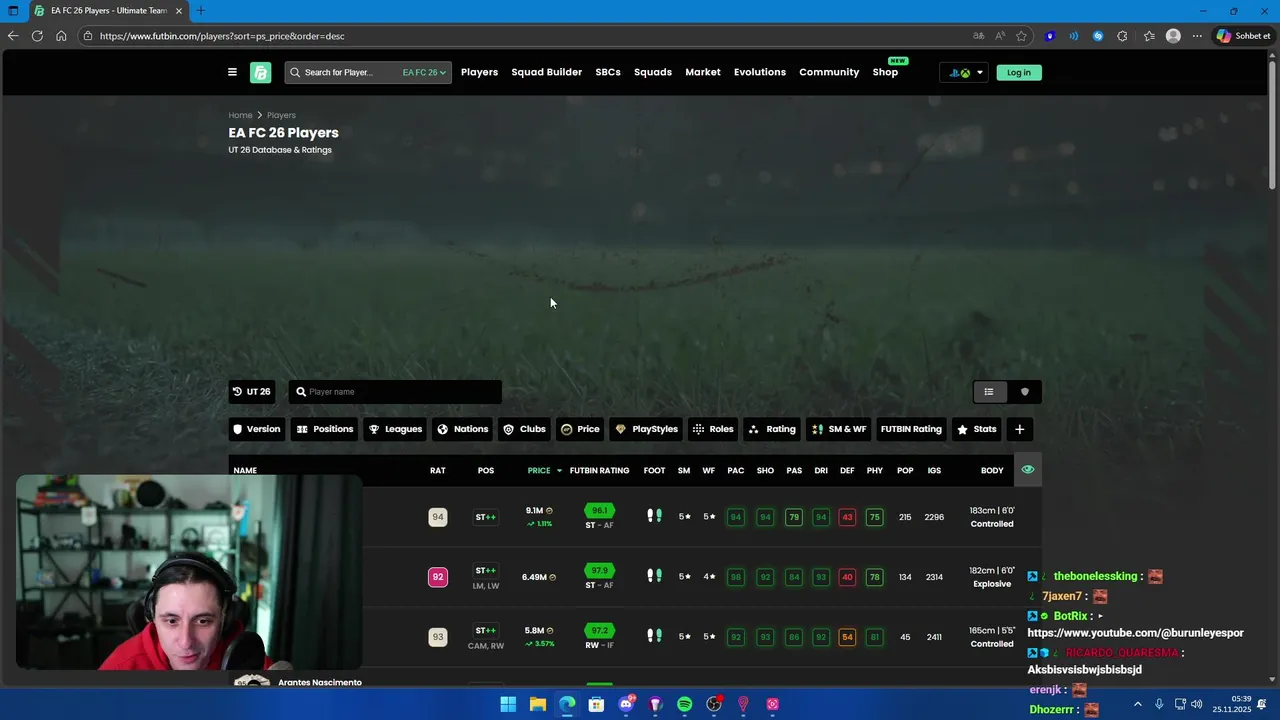This screenshot has height=720, width=1280.
Task: Click the browser address bar URL
Action: pyautogui.click(x=222, y=36)
